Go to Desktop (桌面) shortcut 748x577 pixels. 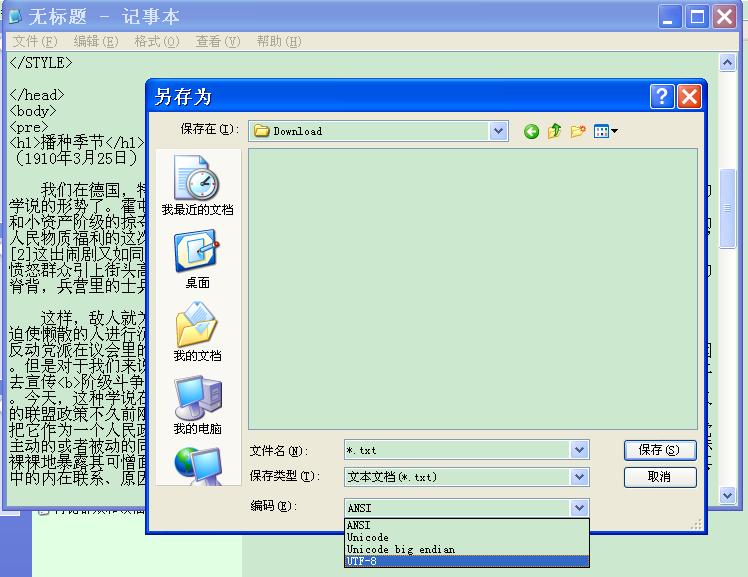coord(197,260)
